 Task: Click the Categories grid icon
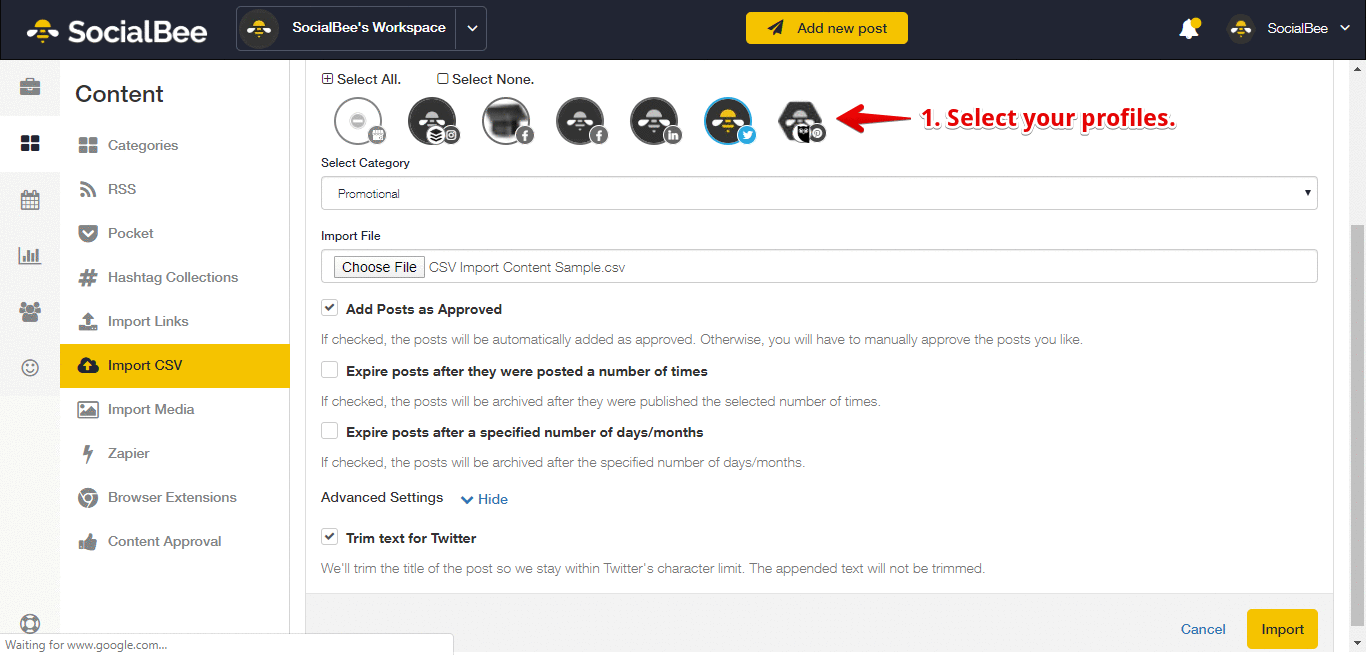[88, 145]
